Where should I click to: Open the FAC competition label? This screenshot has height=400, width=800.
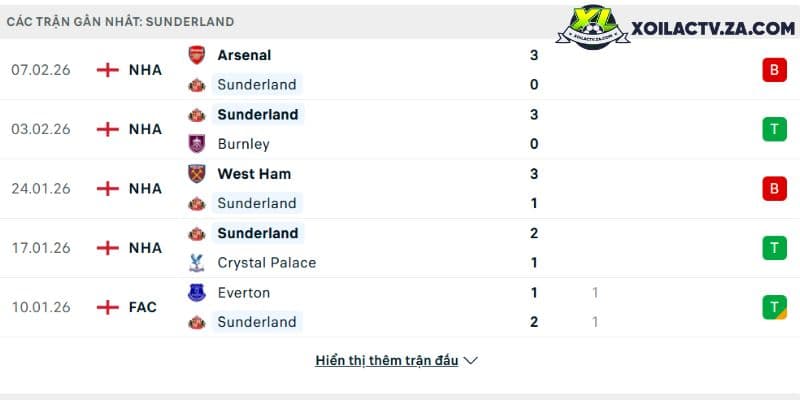142,307
